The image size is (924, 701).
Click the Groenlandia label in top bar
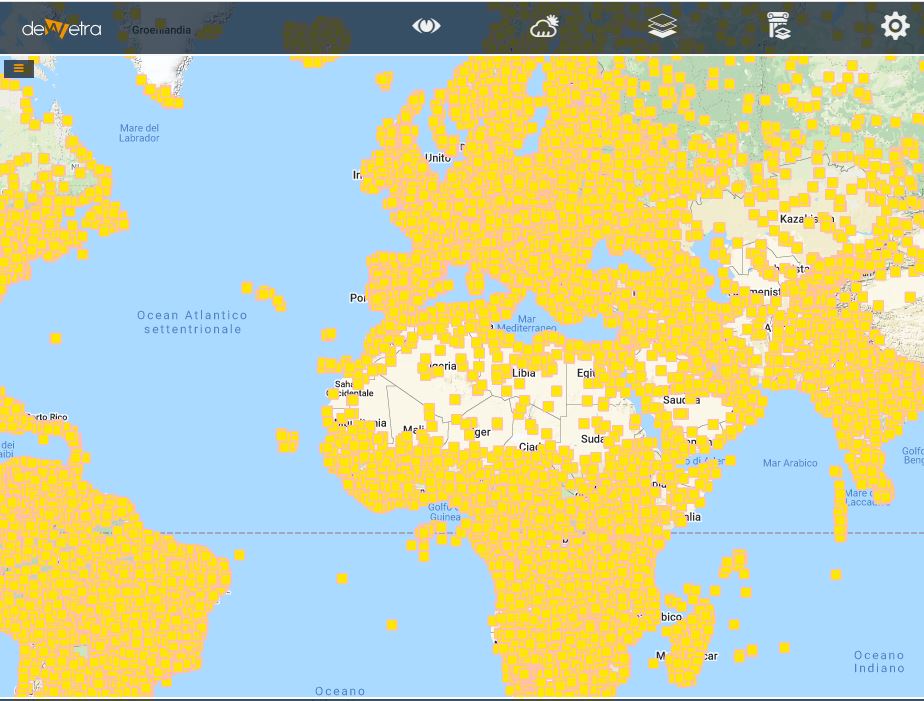point(162,30)
